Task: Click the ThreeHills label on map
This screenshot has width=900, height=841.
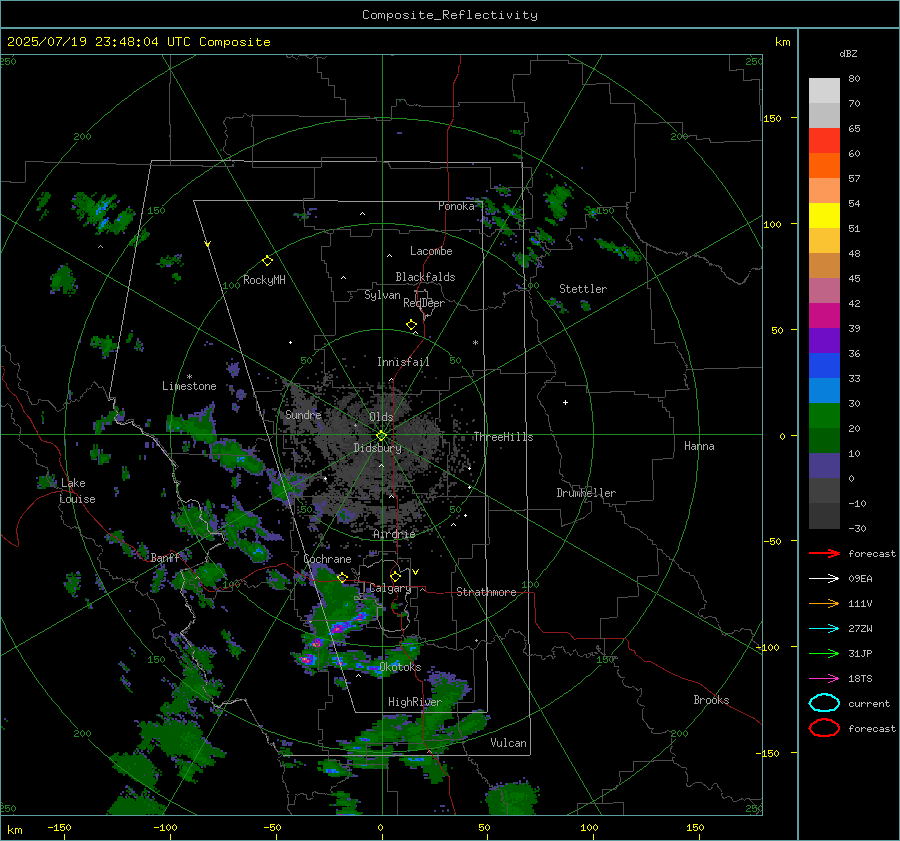Action: tap(503, 437)
